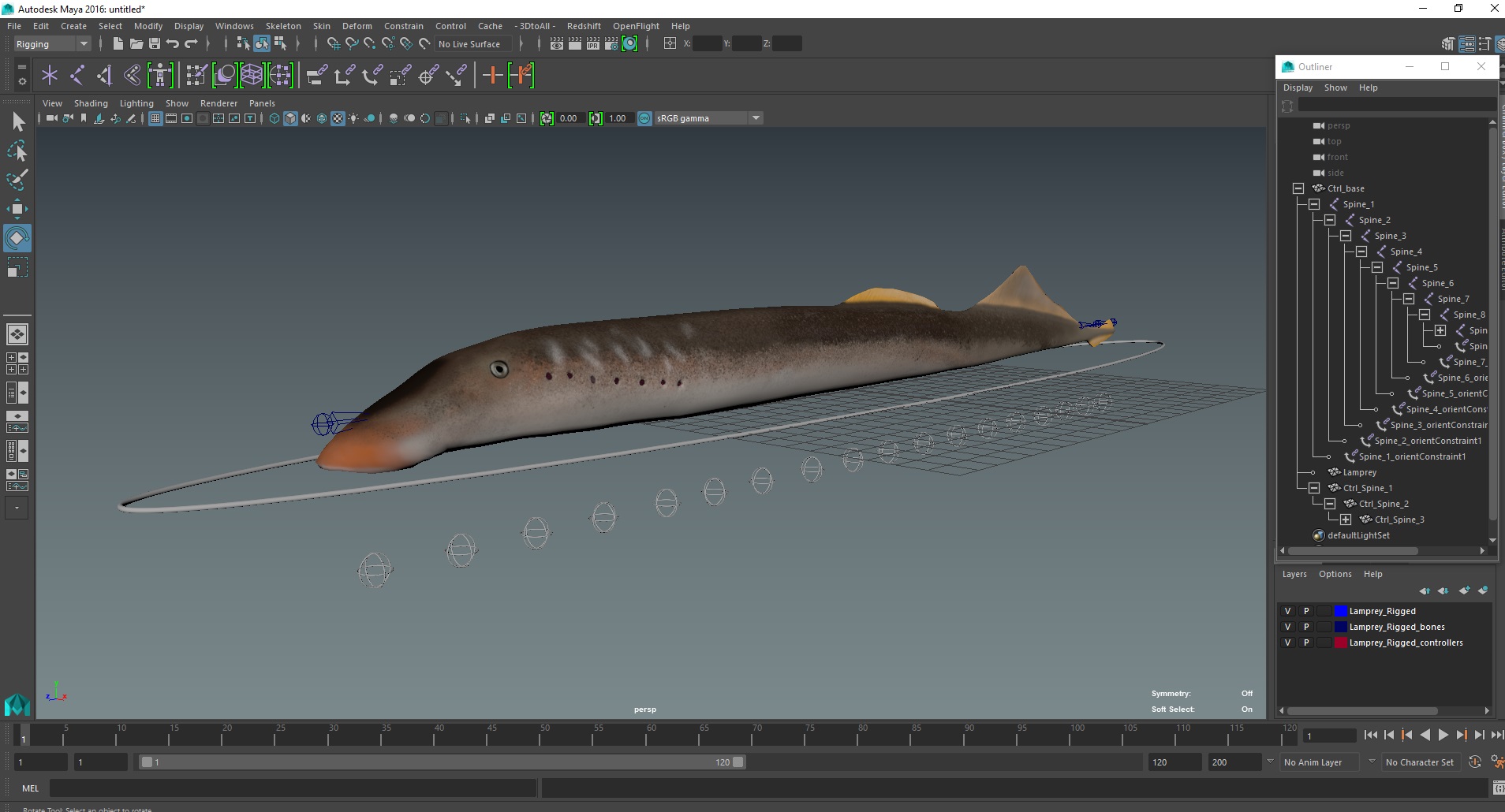Click the Auto keyframe toggle icon

1475,762
